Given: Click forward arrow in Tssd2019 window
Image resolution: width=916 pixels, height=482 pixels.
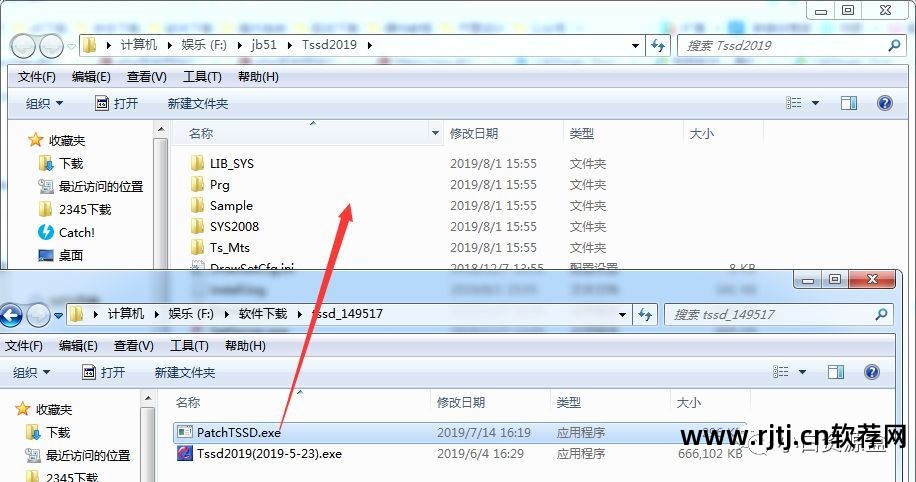Looking at the screenshot, I should 51,46.
